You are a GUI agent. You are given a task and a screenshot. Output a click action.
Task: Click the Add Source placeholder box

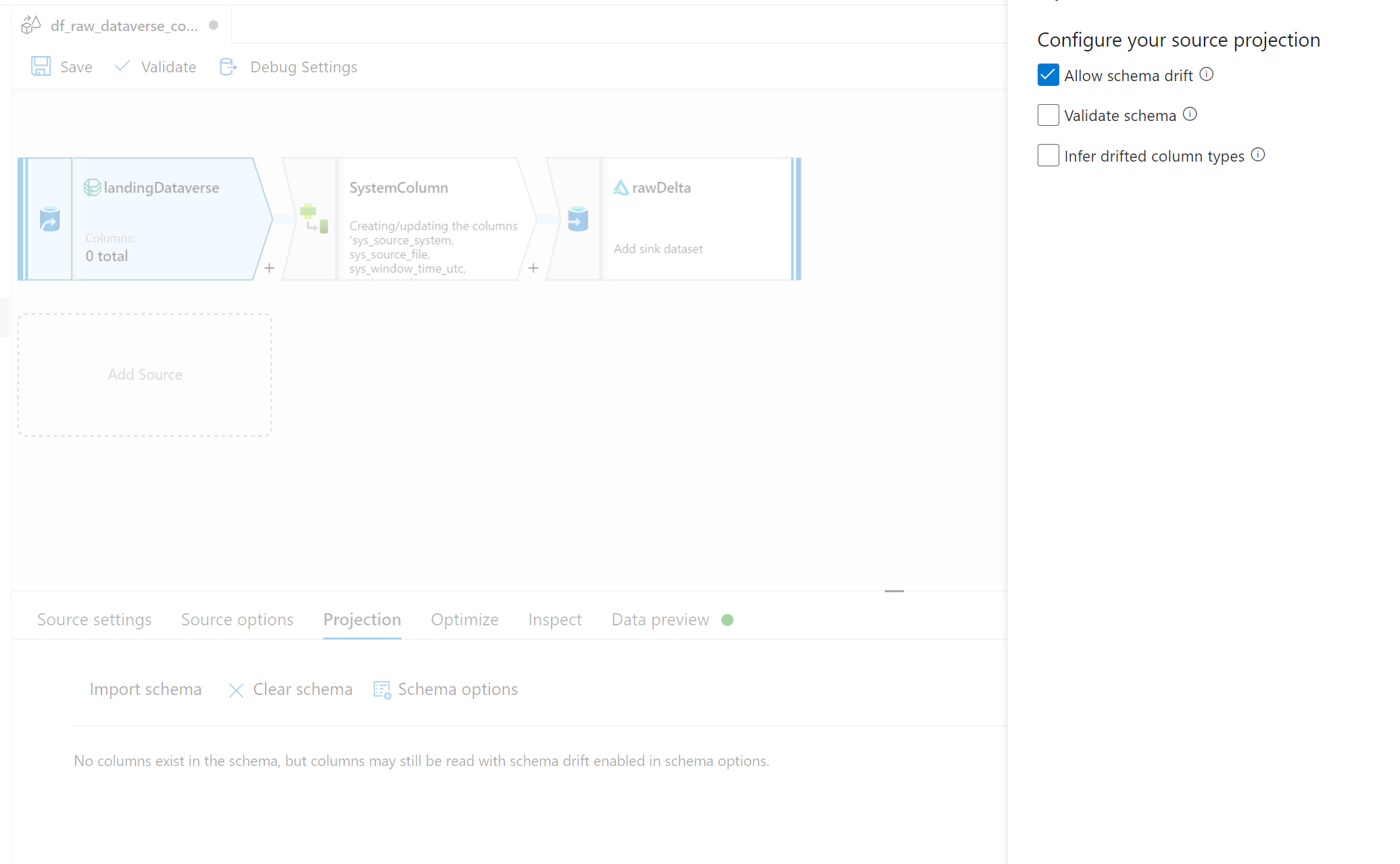145,375
